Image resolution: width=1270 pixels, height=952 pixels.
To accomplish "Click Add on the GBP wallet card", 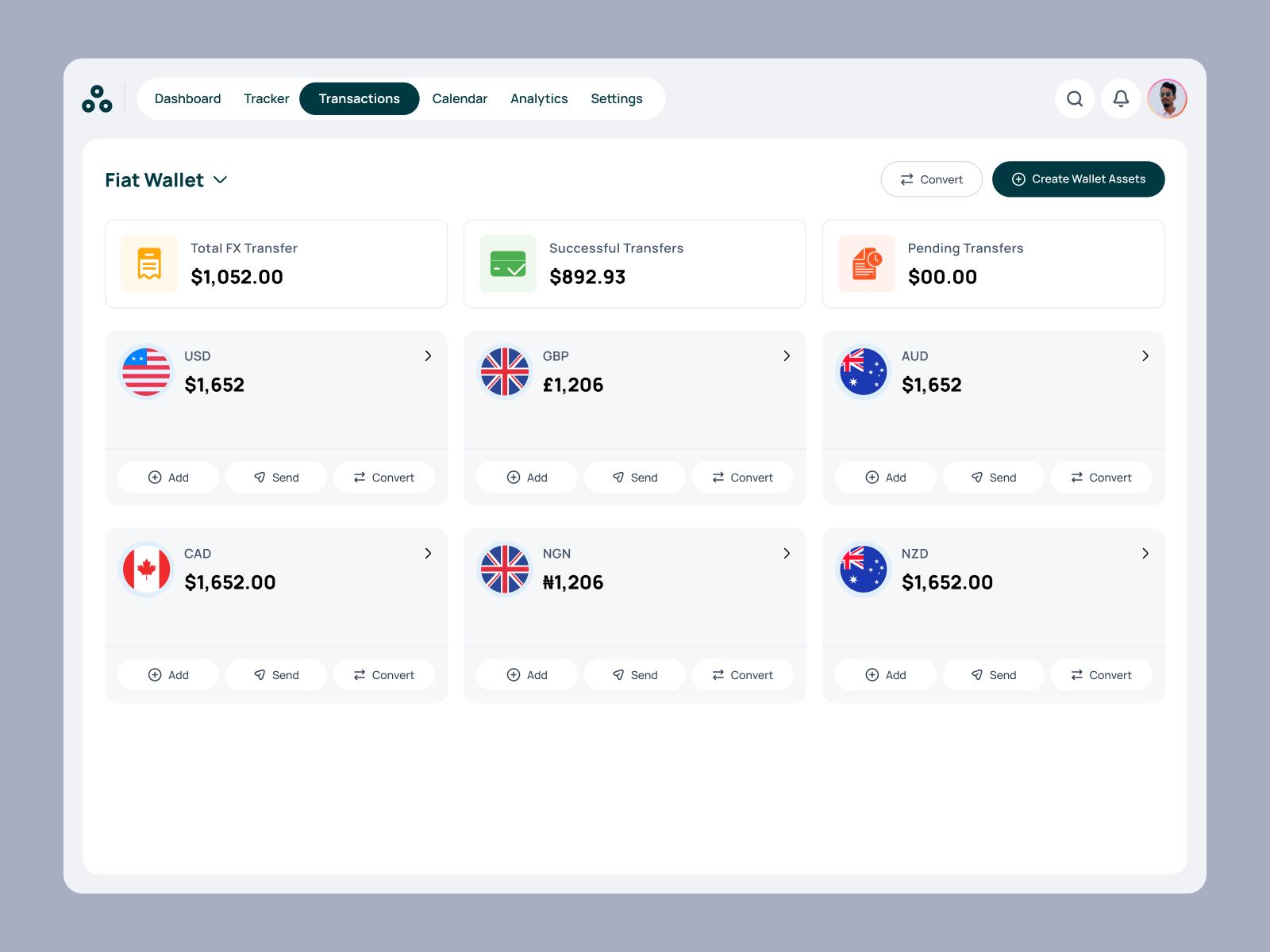I will click(x=526, y=477).
